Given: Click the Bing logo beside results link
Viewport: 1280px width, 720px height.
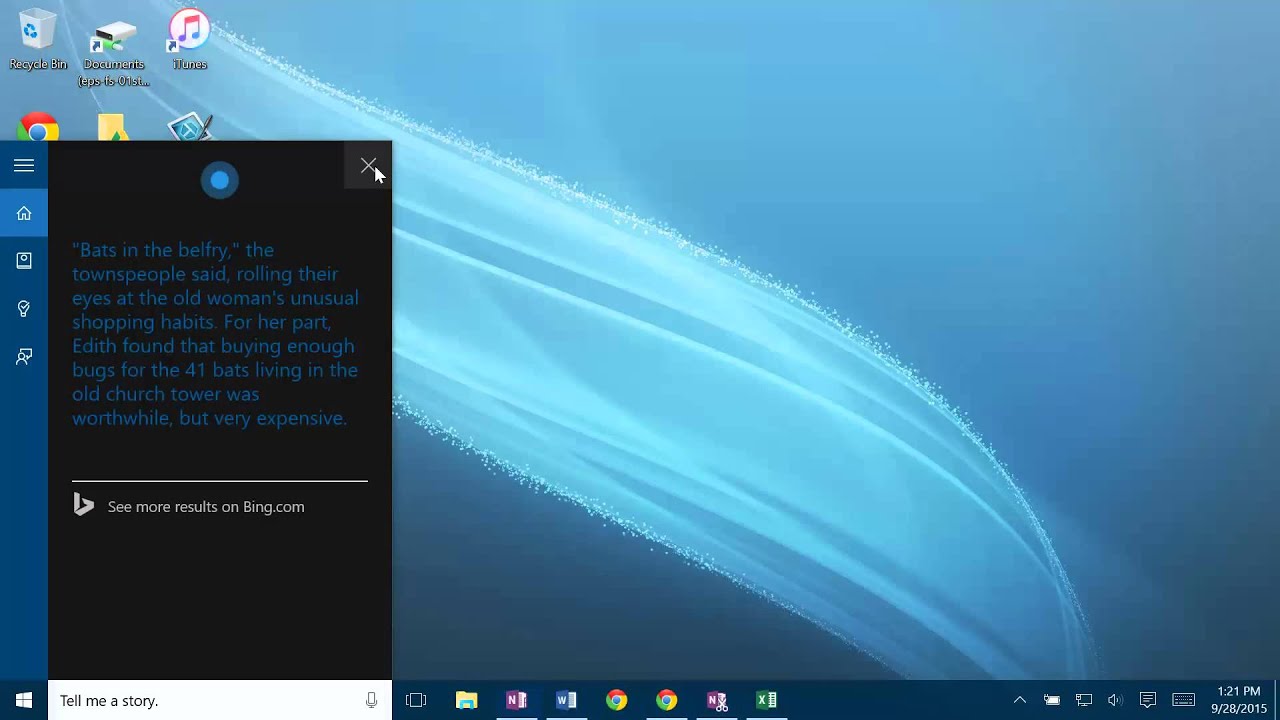Looking at the screenshot, I should pos(84,506).
